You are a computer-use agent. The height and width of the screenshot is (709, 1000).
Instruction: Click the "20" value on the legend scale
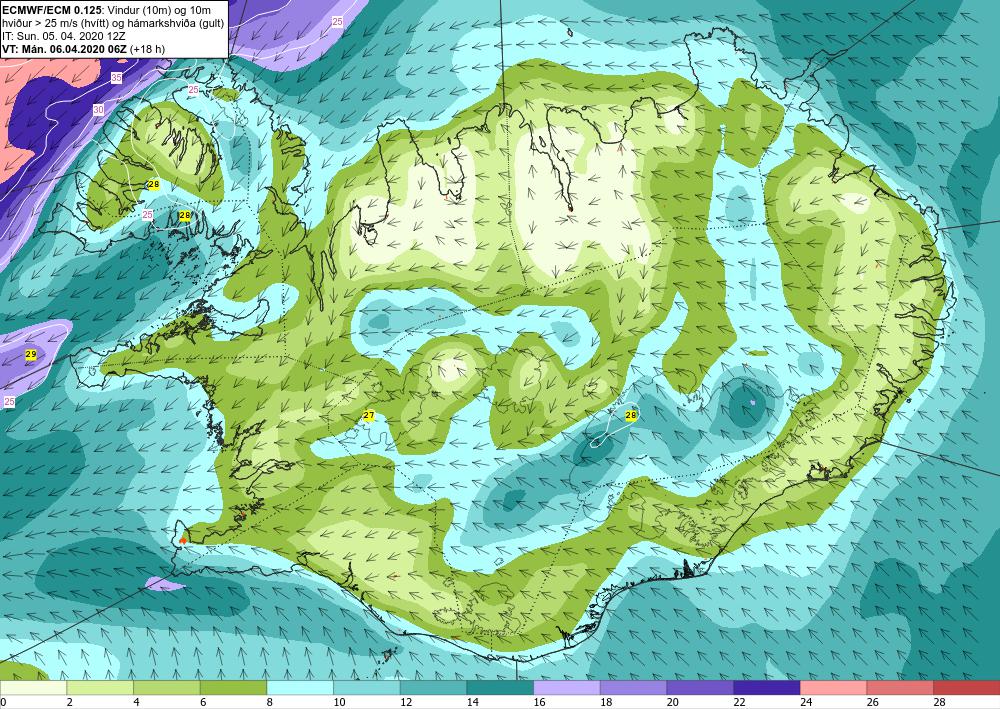click(673, 702)
